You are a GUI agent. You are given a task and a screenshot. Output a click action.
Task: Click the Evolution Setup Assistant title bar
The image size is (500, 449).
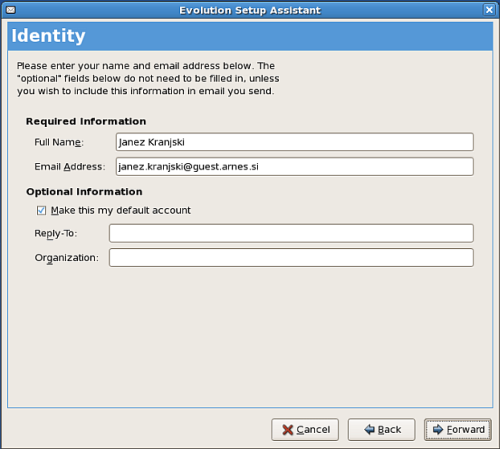click(x=250, y=10)
